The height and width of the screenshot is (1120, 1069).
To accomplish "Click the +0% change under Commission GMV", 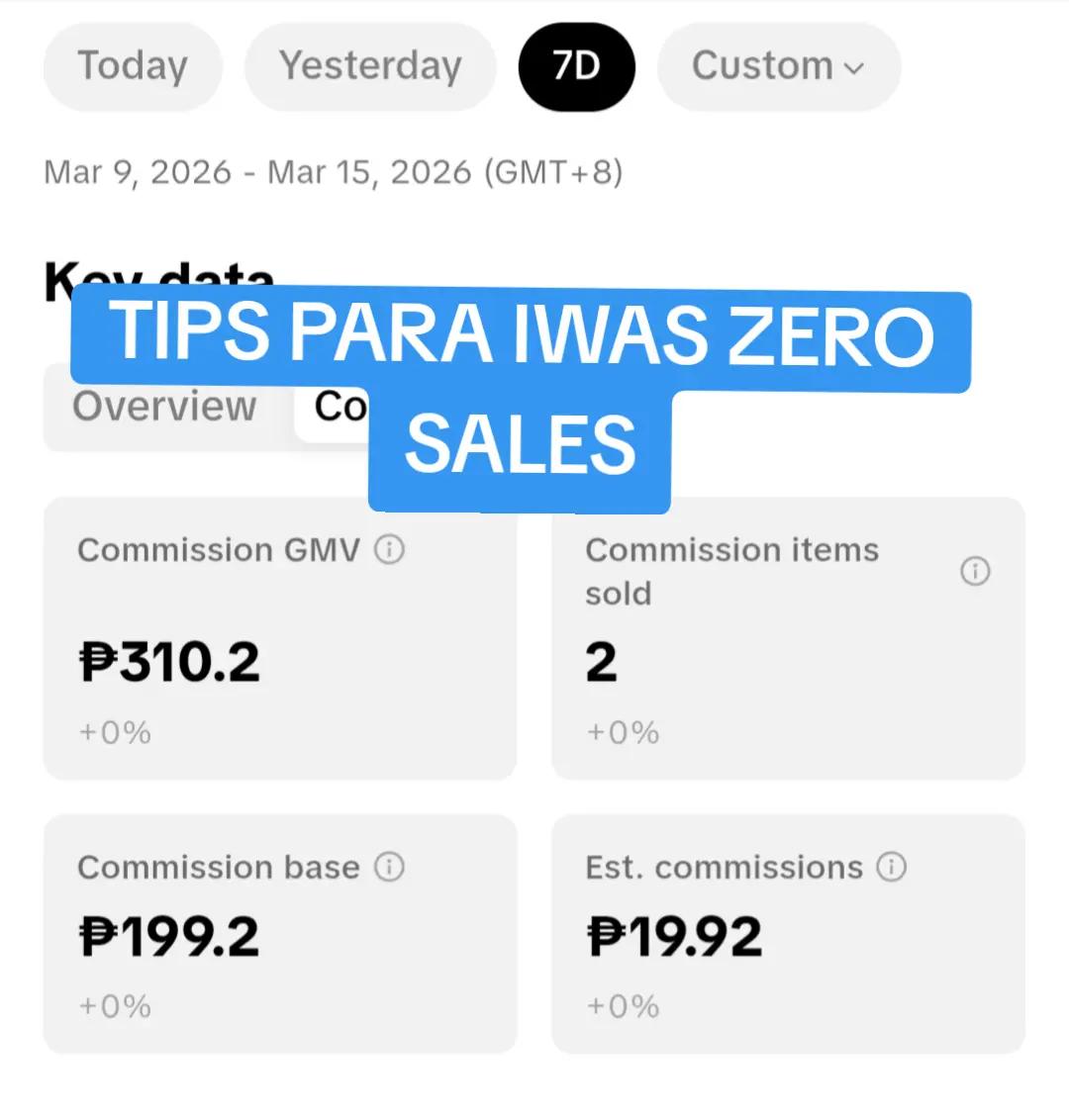I will click(115, 733).
